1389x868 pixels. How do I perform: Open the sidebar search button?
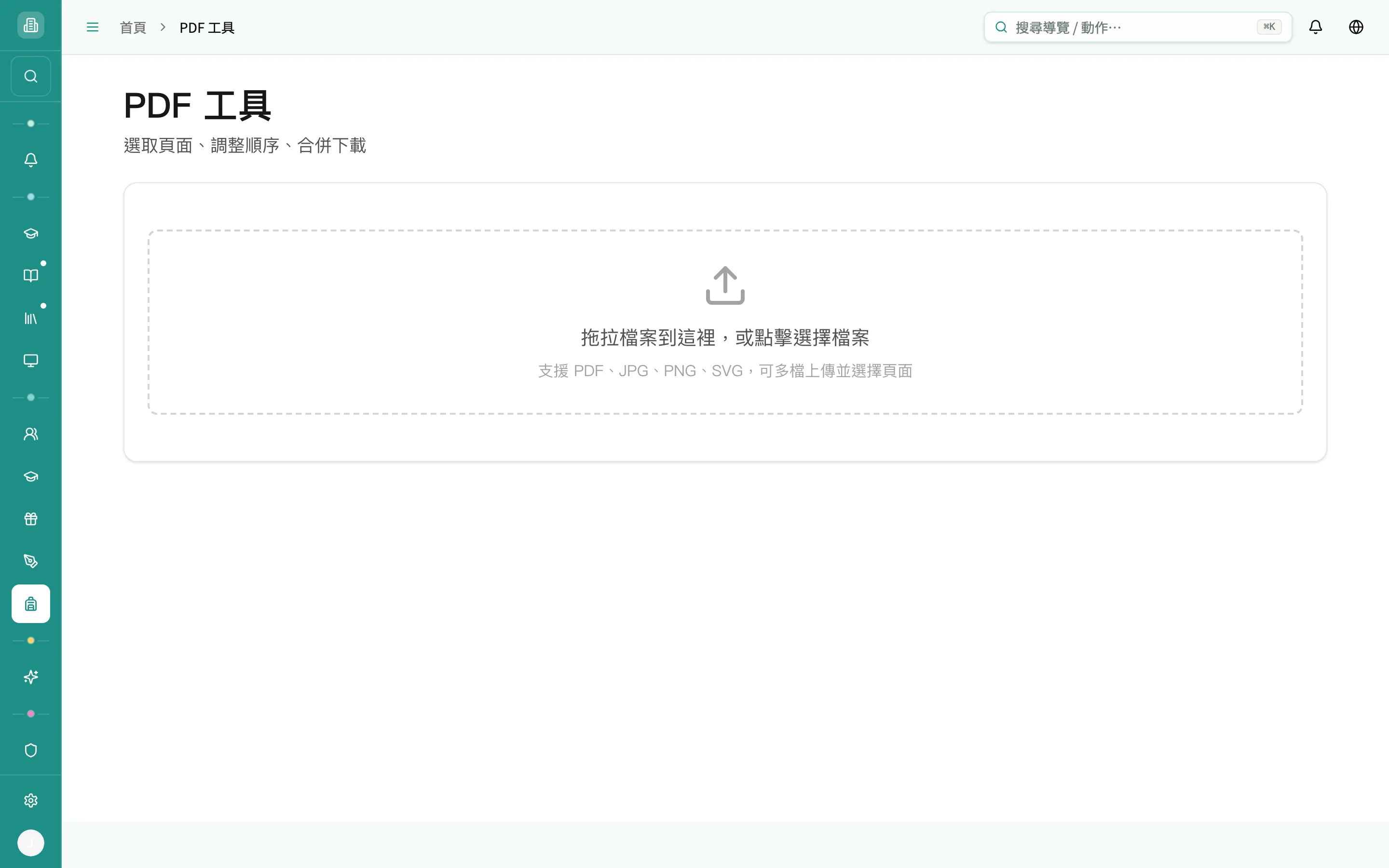[x=30, y=76]
